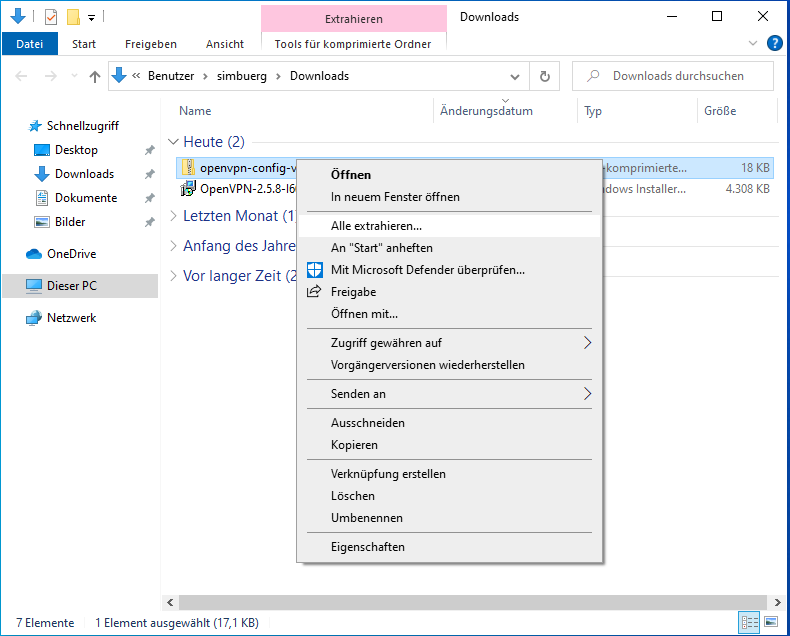Open the address bar history dropdown
This screenshot has width=790, height=636.
click(x=515, y=76)
